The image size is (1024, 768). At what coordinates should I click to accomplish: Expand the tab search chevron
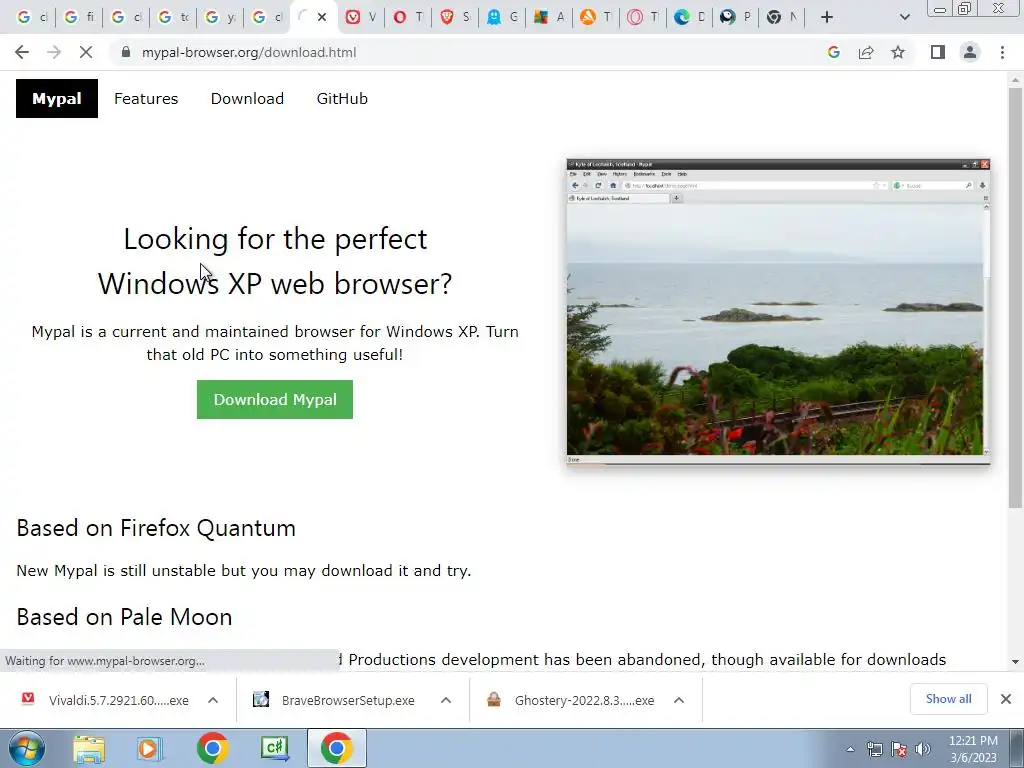(904, 17)
